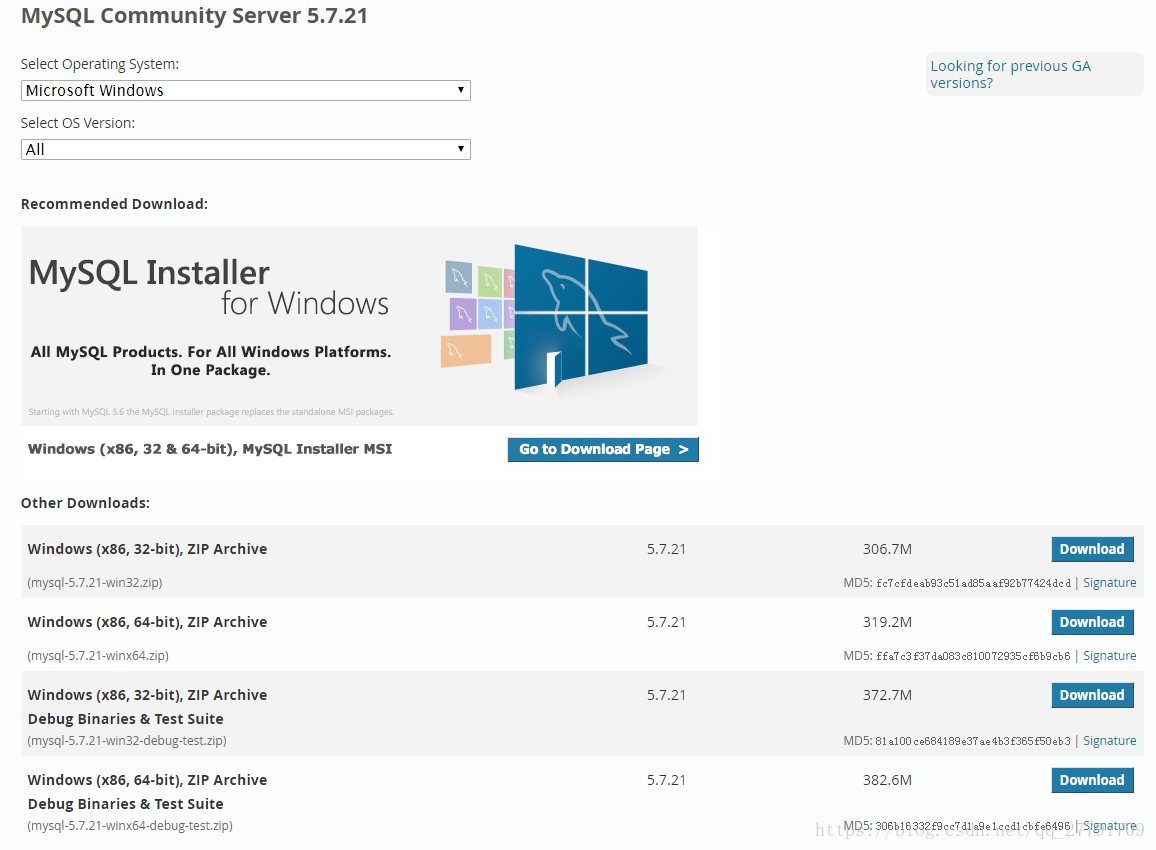1156x850 pixels.
Task: Open Signature link for mysql-5.7.21-win32.zip
Action: (x=1110, y=582)
